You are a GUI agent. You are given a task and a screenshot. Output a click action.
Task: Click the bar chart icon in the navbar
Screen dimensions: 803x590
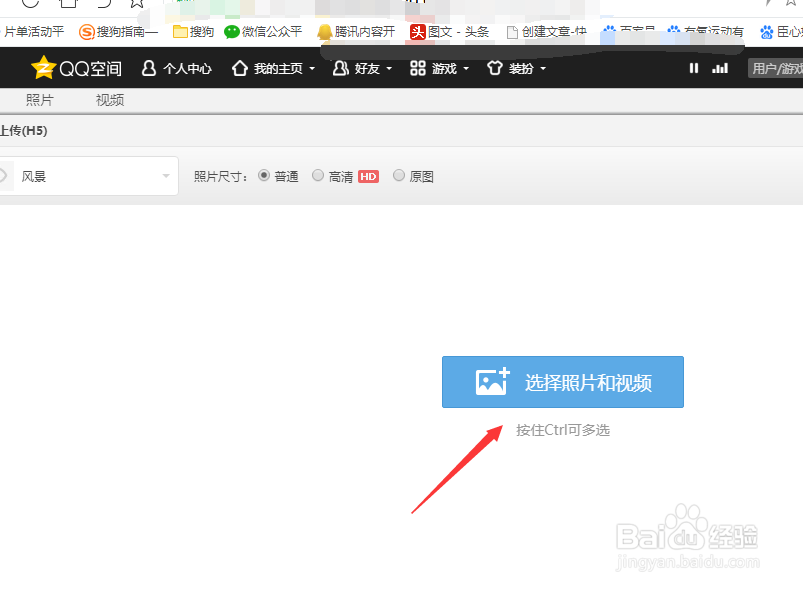(721, 68)
